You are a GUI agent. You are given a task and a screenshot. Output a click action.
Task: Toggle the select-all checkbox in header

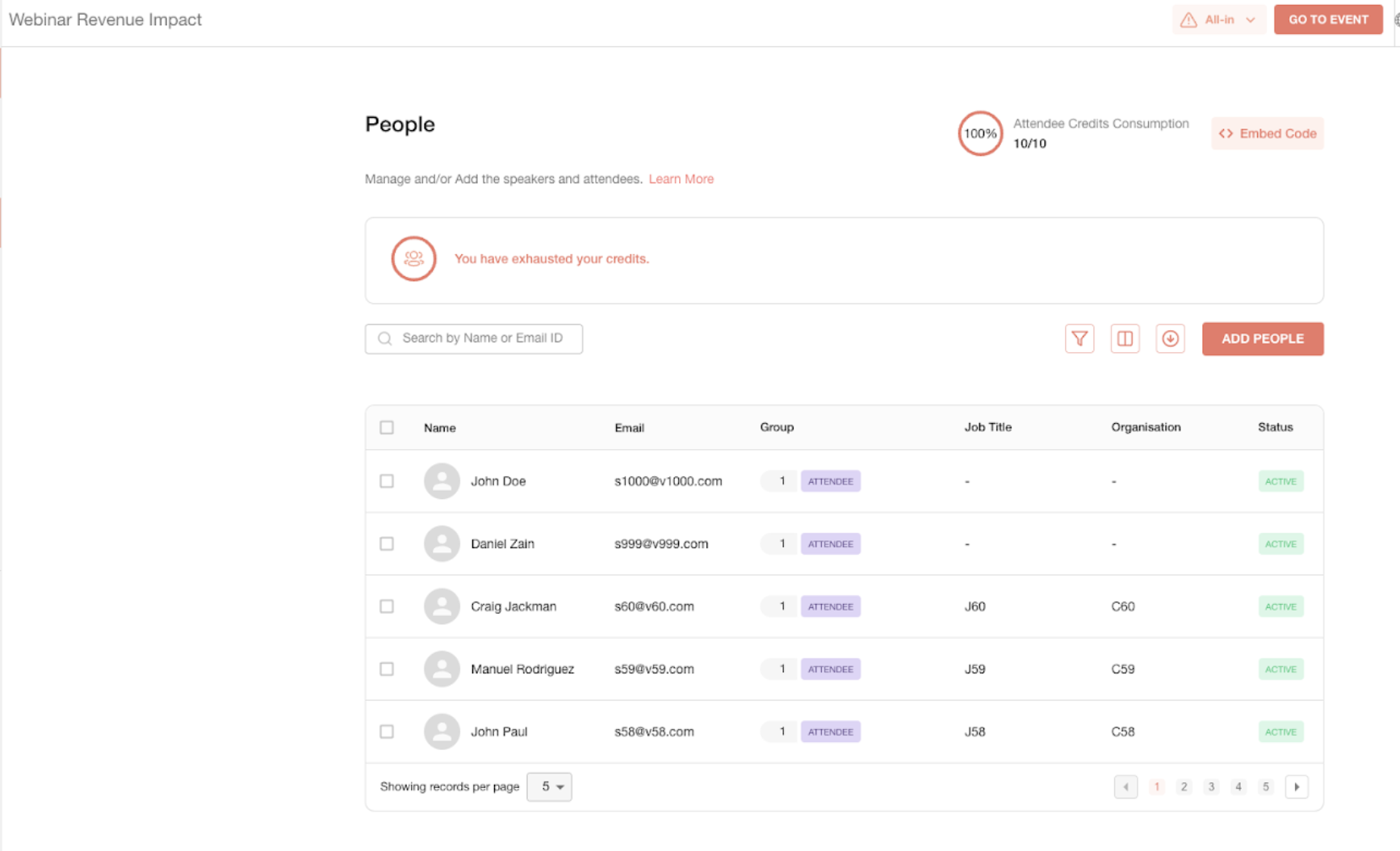(x=387, y=427)
